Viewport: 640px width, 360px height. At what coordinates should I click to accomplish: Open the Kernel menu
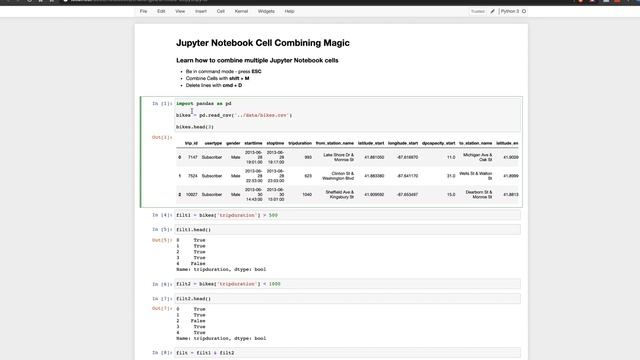click(241, 11)
